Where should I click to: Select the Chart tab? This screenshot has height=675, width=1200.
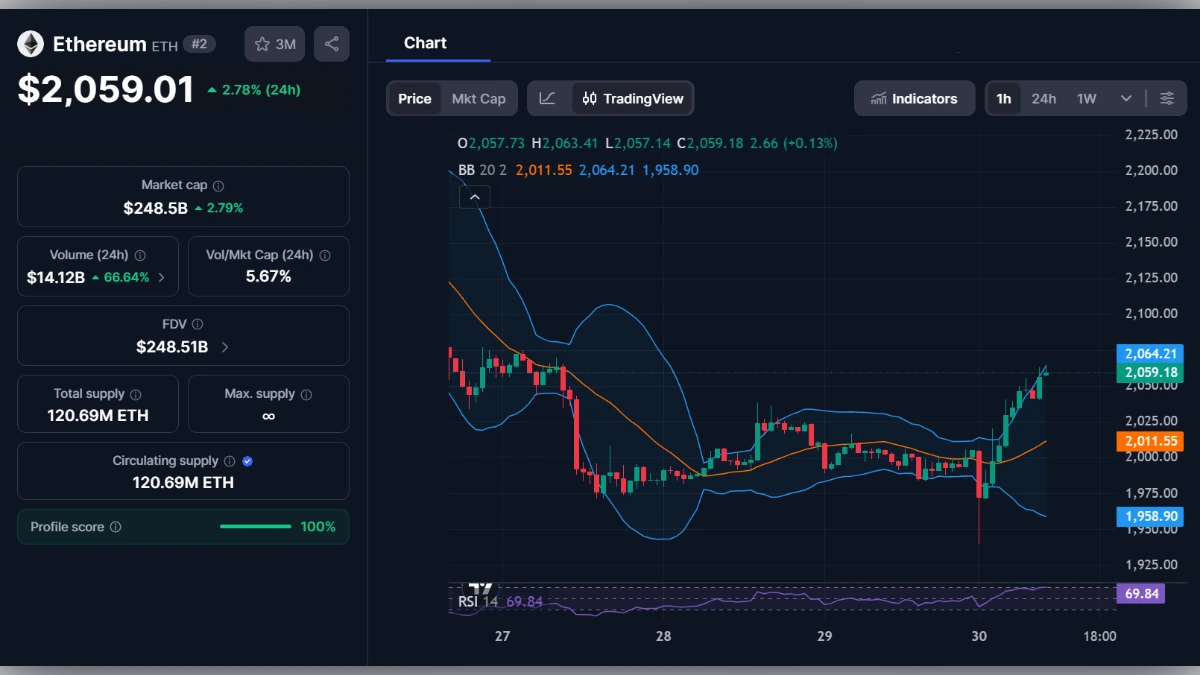425,42
